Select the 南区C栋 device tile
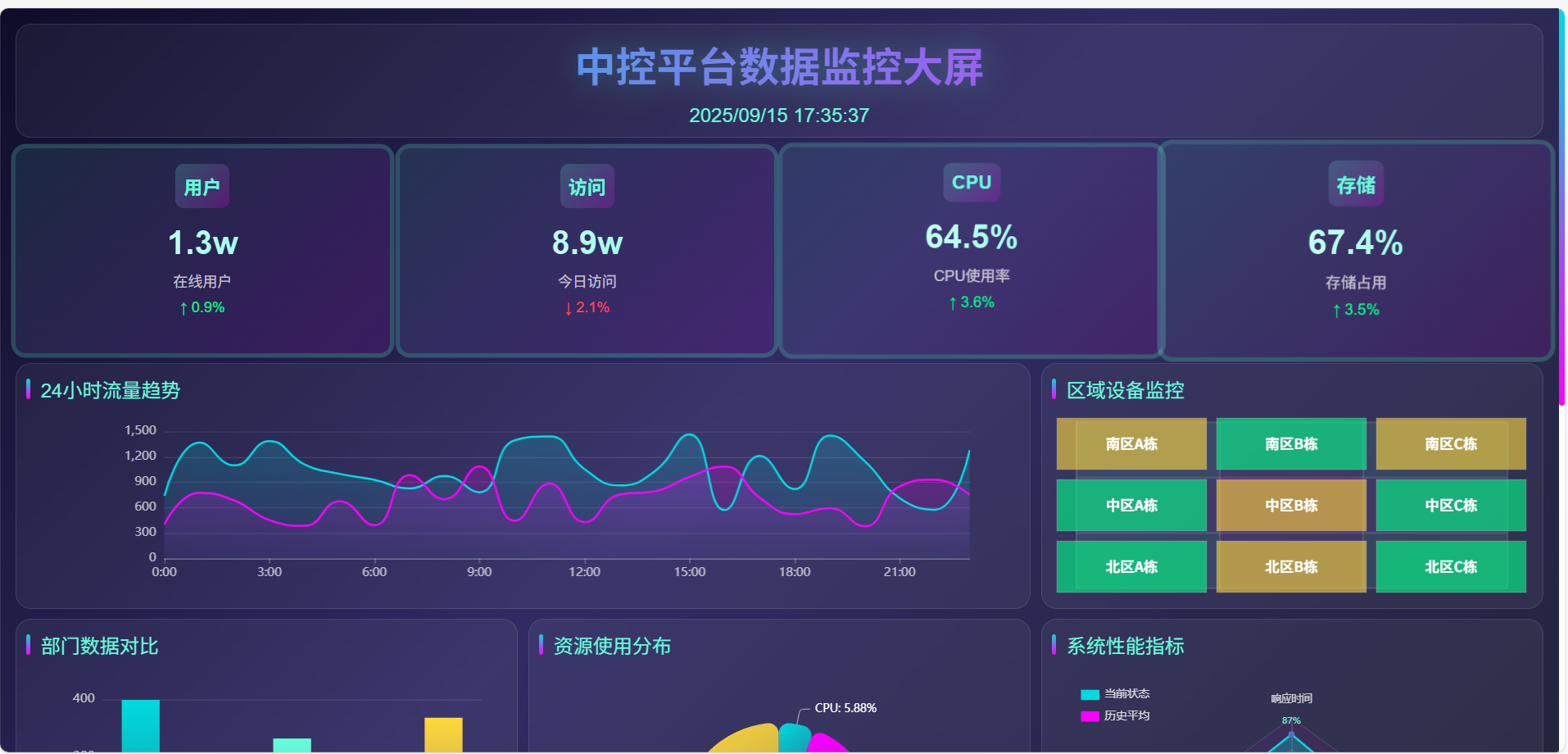The image size is (1568, 754). coord(1451,443)
